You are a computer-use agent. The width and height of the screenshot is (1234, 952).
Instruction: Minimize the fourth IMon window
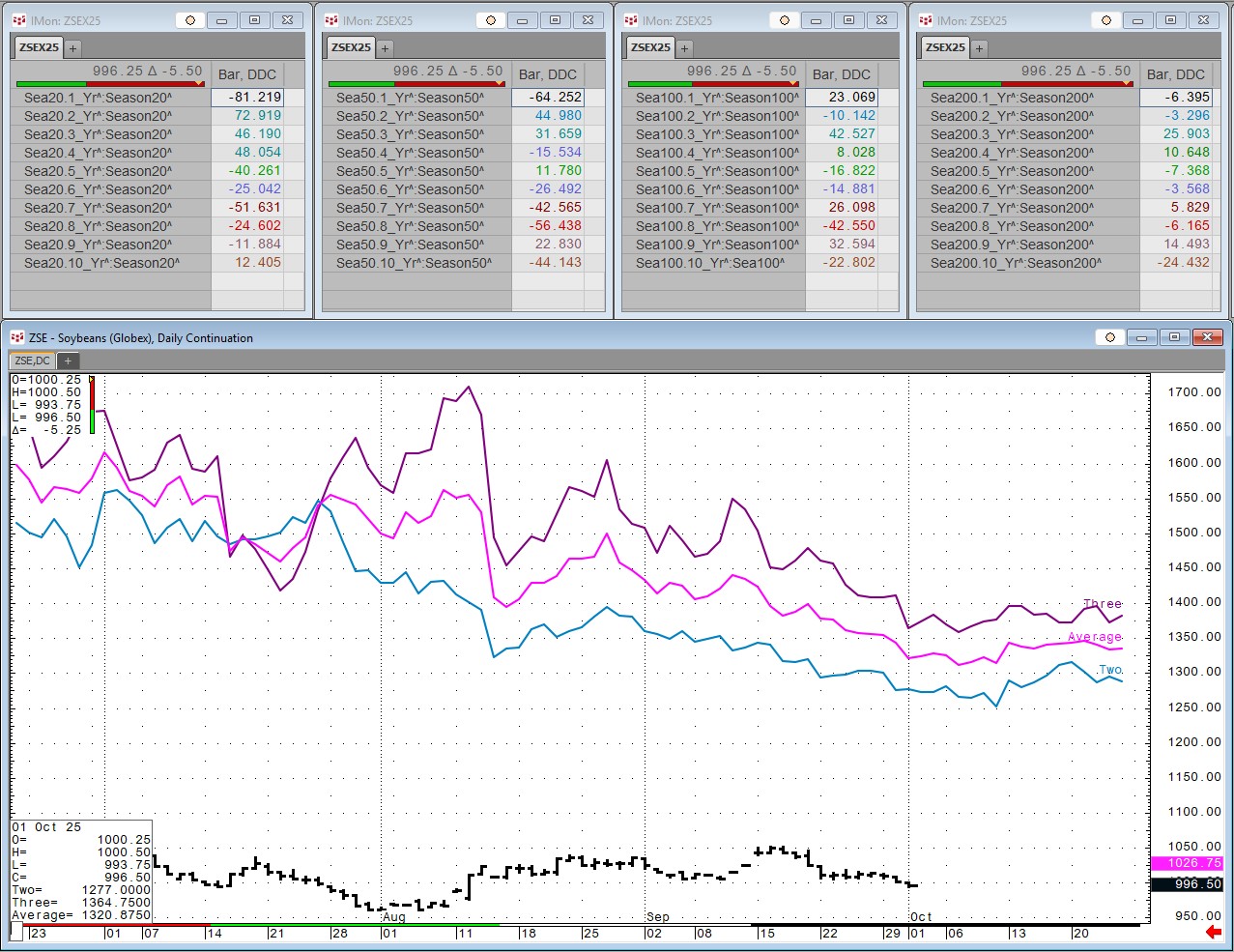(1137, 20)
